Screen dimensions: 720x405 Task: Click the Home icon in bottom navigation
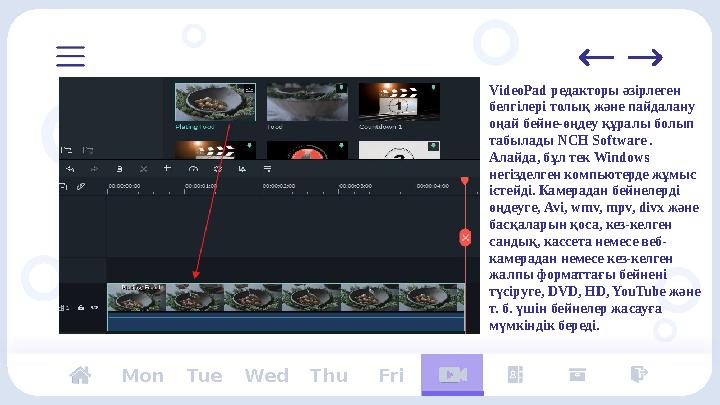[x=80, y=375]
